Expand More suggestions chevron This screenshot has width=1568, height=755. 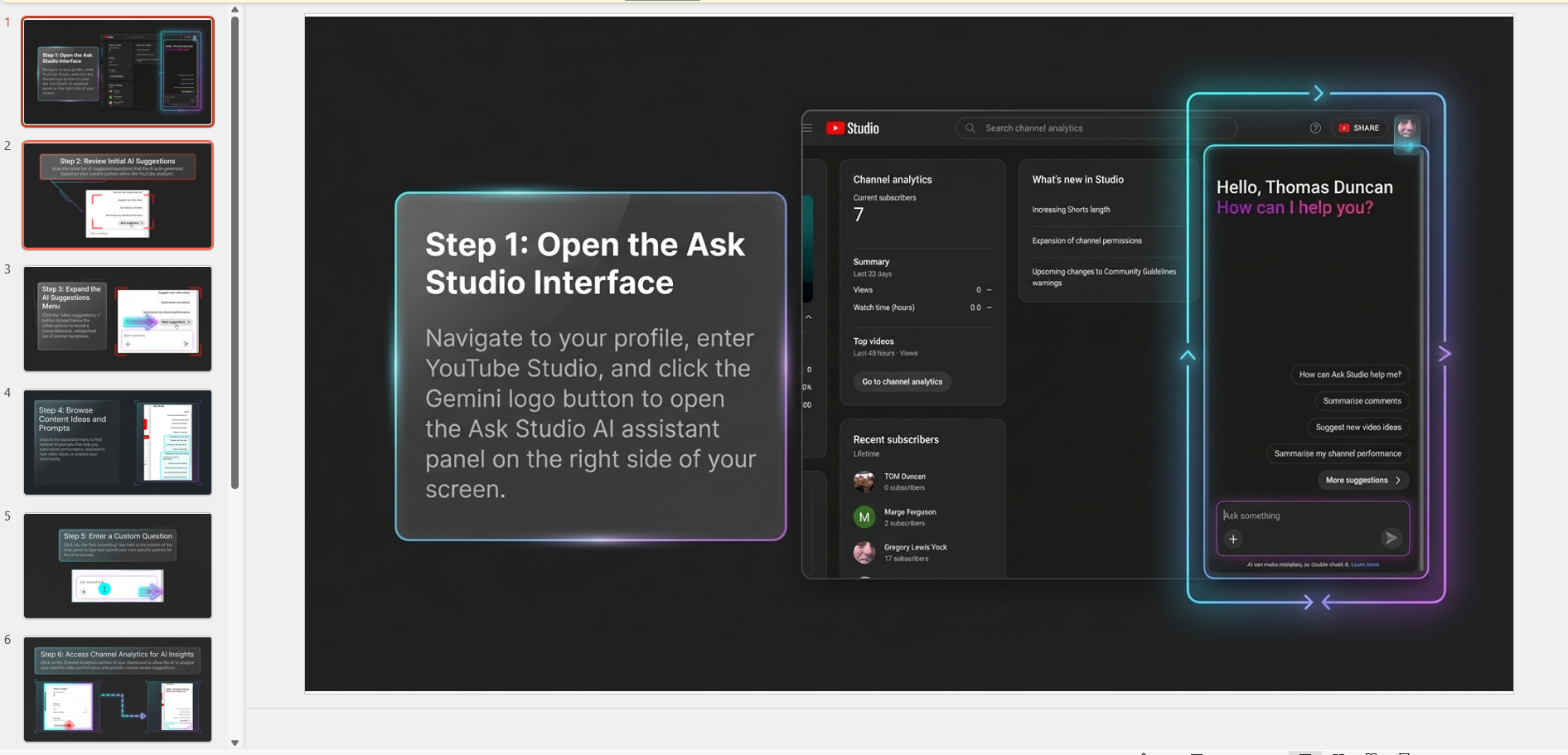(1398, 481)
